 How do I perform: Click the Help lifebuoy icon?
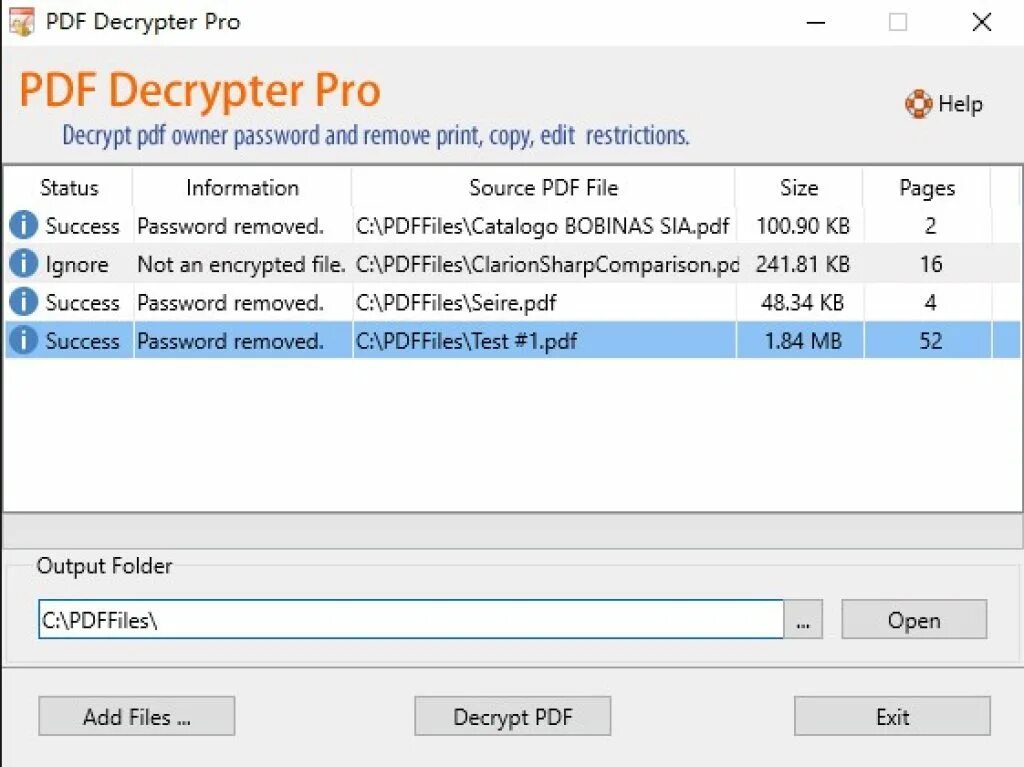918,104
